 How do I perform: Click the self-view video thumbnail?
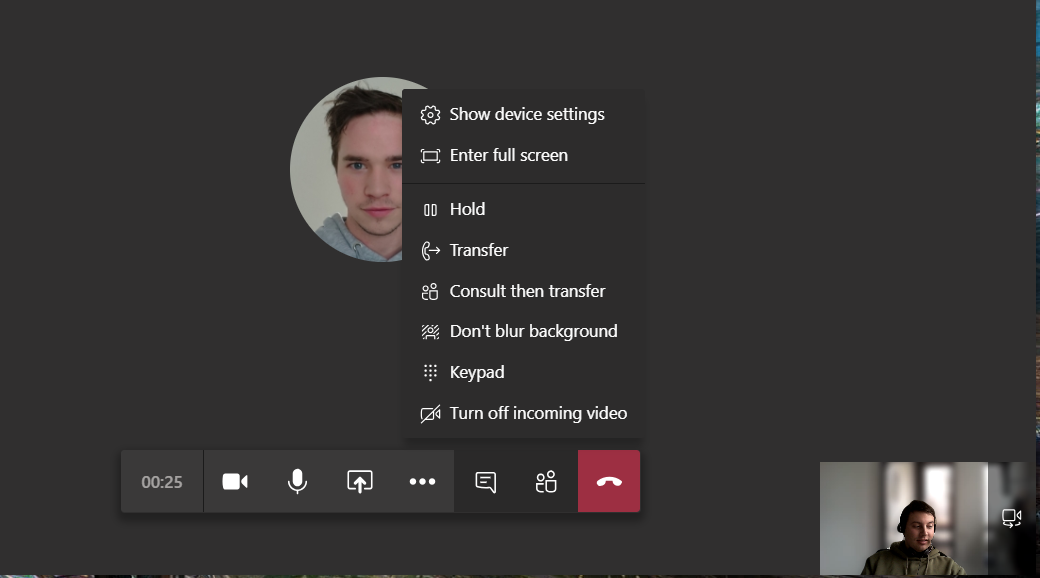pos(903,518)
